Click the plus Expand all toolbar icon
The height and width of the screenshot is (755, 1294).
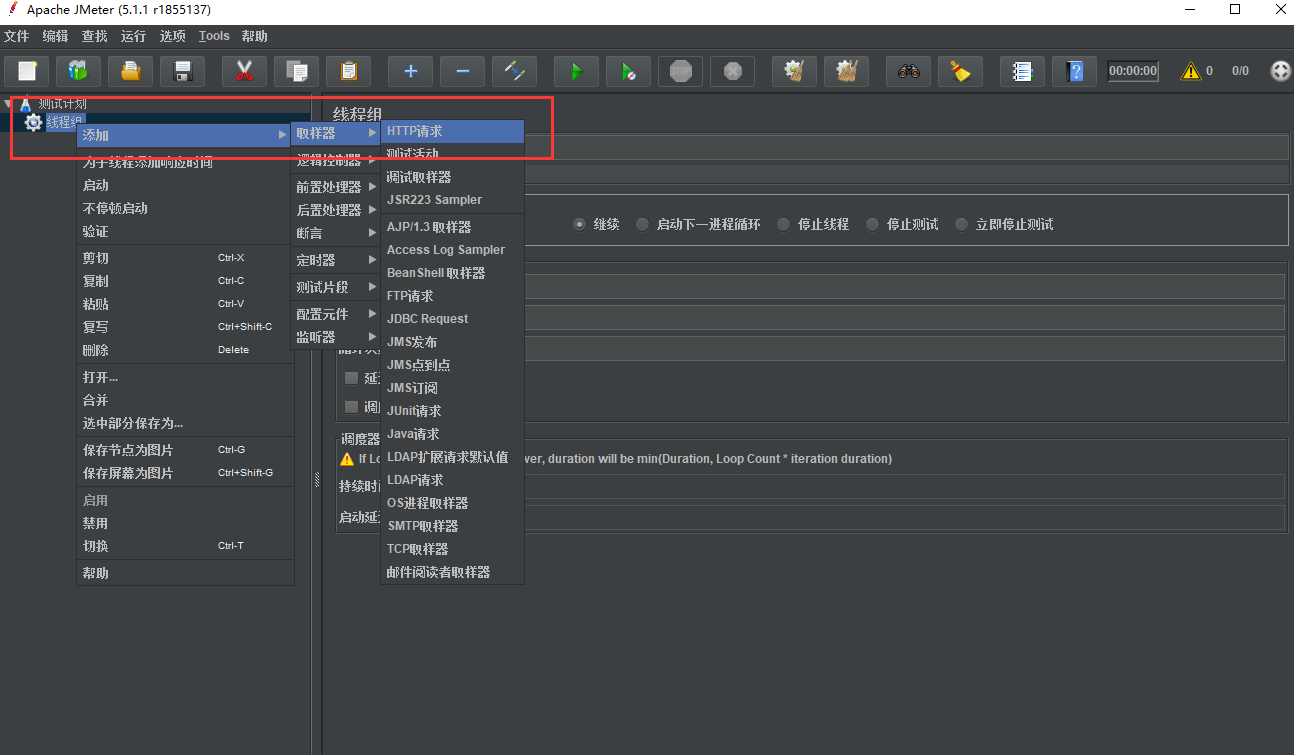click(410, 71)
